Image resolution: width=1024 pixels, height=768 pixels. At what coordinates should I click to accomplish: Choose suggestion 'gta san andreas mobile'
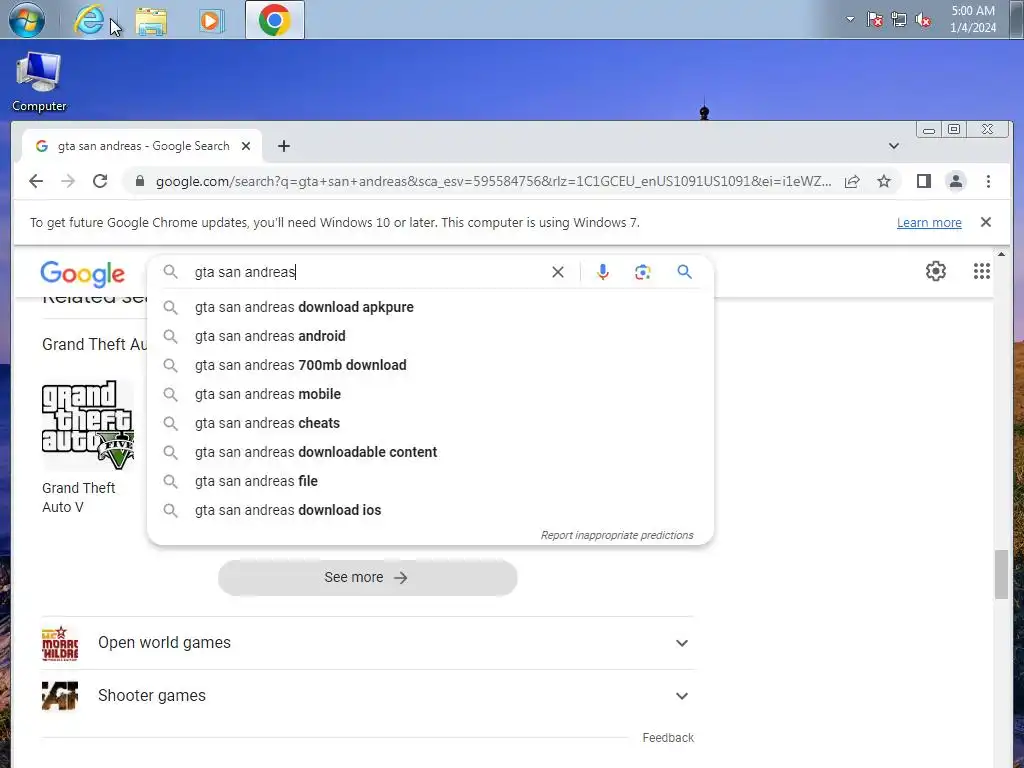(x=430, y=394)
